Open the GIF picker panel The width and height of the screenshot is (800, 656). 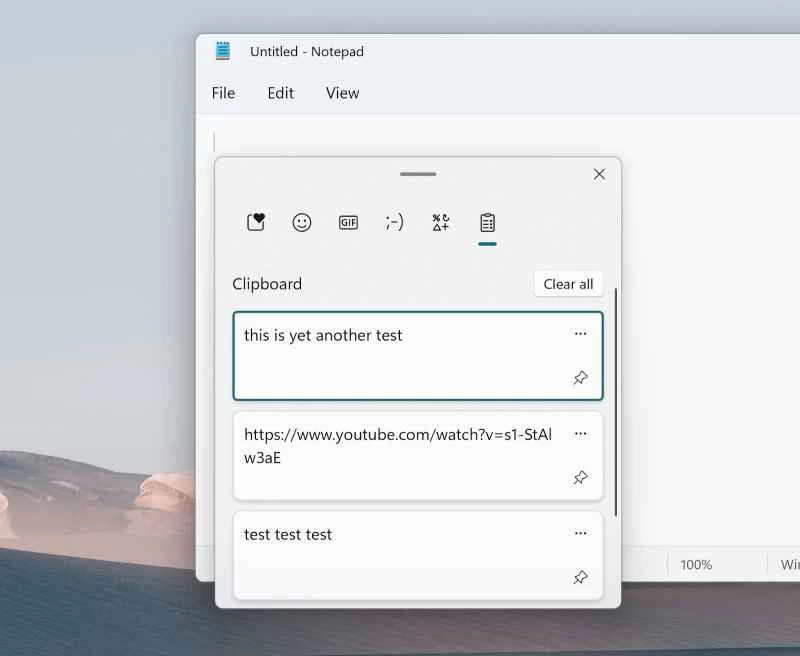(348, 222)
